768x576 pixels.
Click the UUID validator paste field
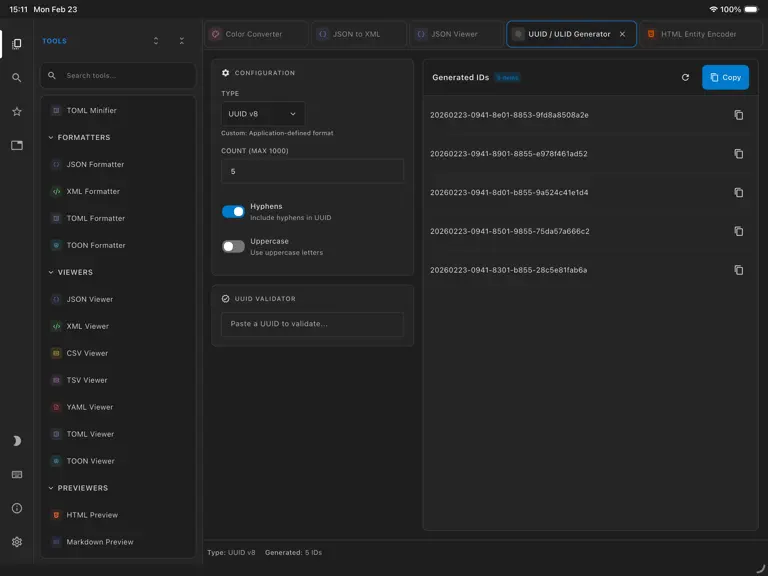[312, 324]
